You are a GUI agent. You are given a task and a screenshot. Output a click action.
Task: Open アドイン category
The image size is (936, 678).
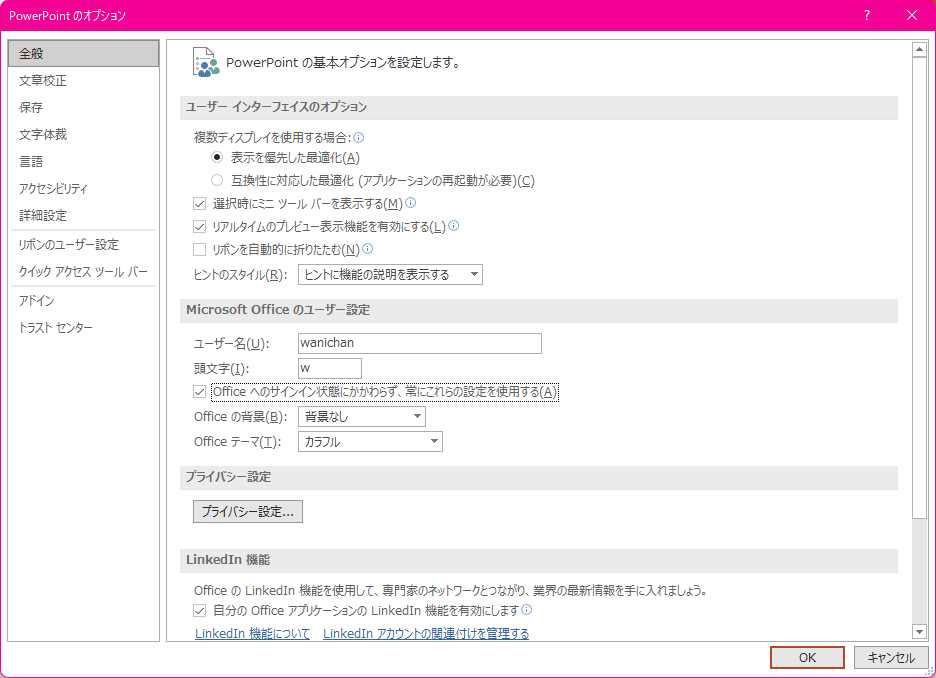(84, 301)
